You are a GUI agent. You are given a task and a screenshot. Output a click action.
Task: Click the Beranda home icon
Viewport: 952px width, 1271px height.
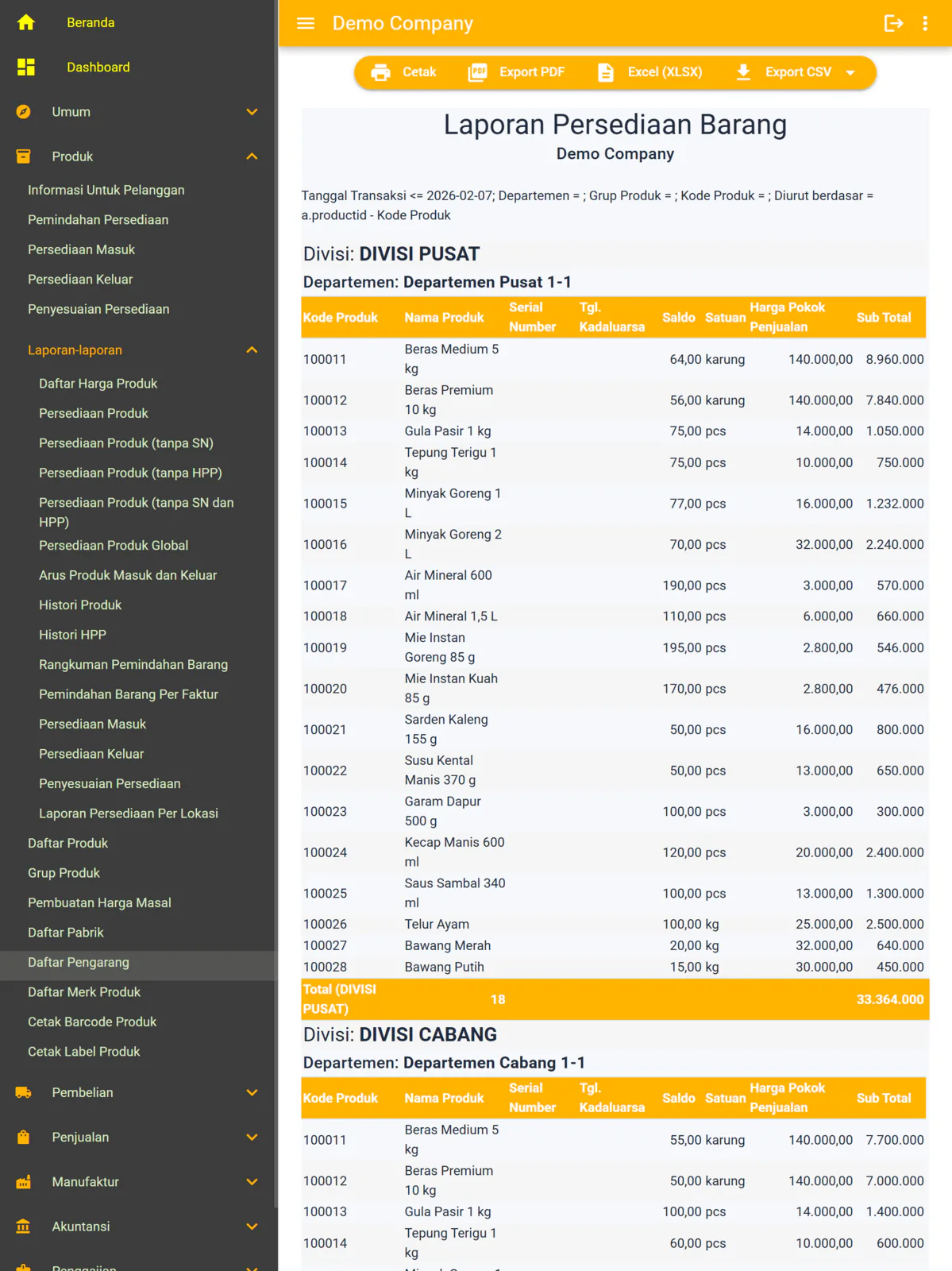(26, 22)
